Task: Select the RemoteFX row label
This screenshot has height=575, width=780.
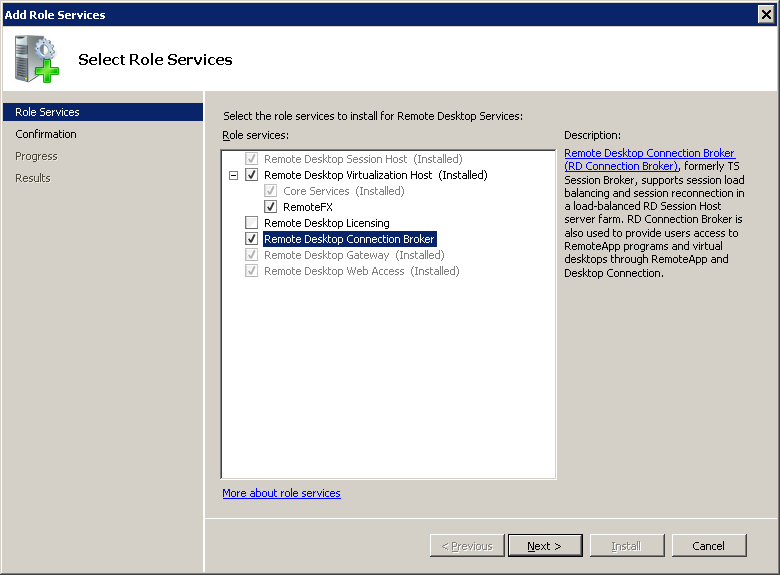Action: (308, 207)
